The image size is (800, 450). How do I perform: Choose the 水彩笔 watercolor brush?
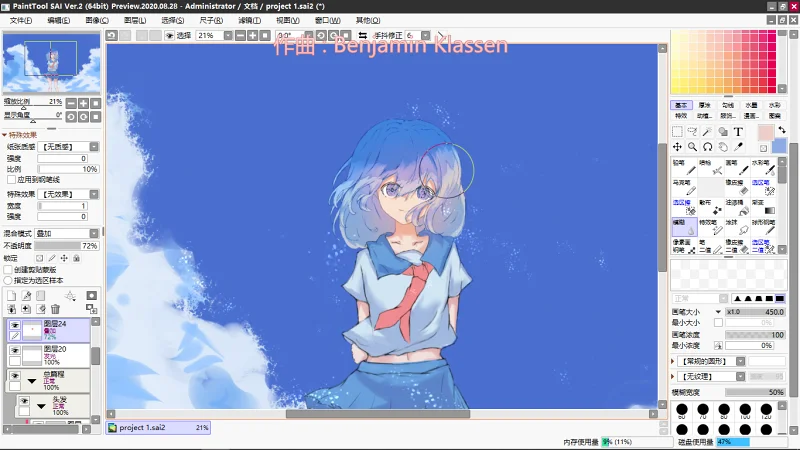click(x=763, y=167)
